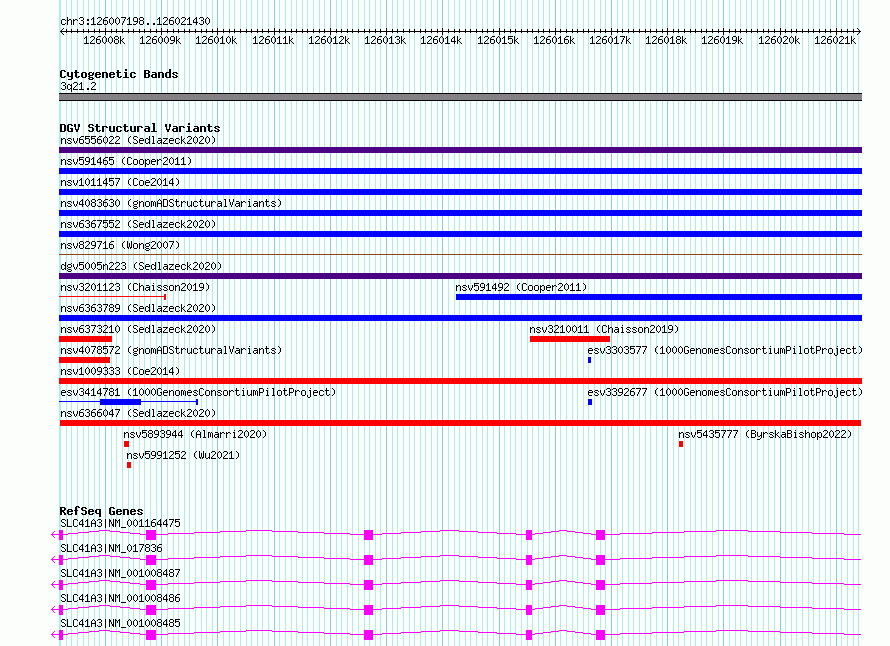Select the SLC41A3|NM_001008487 transcript label

coord(120,573)
